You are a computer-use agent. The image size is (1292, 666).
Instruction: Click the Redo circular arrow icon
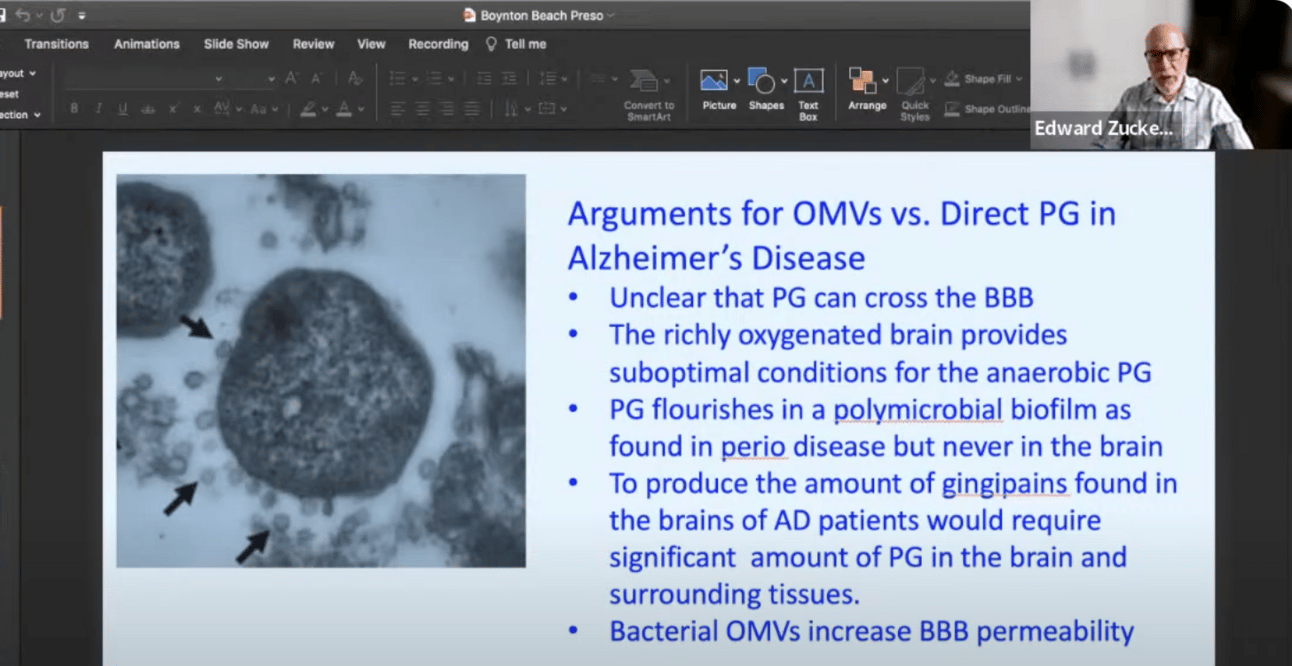click(x=57, y=15)
